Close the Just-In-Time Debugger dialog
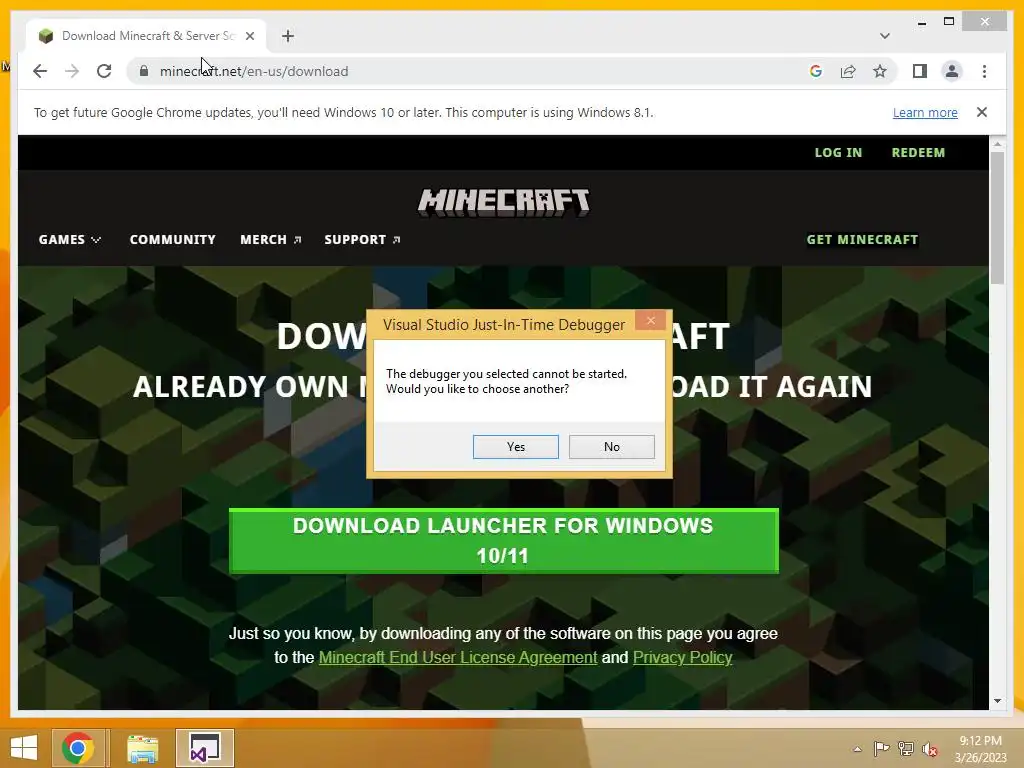The width and height of the screenshot is (1024, 768). point(650,320)
